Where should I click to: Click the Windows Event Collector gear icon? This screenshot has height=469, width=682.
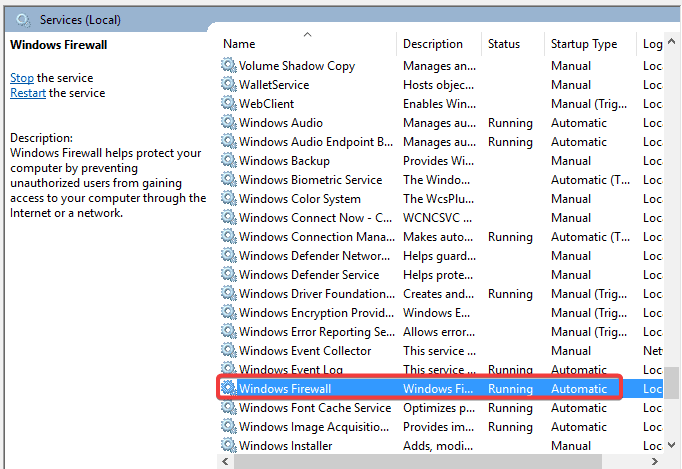coord(228,350)
